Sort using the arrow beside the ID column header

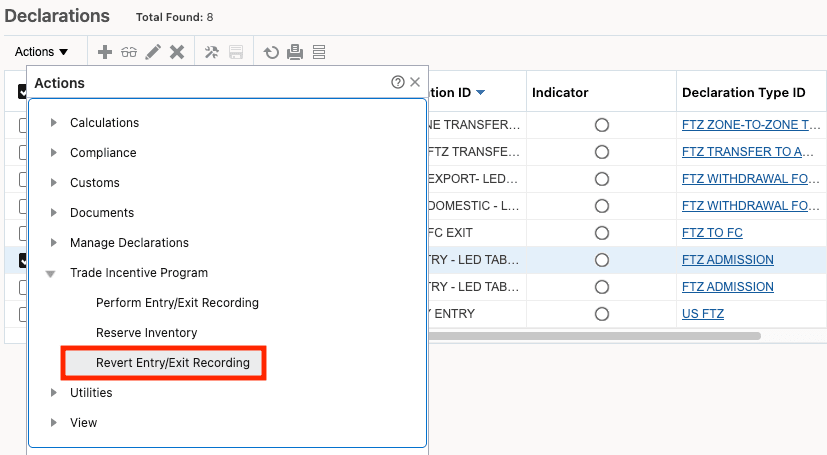480,93
